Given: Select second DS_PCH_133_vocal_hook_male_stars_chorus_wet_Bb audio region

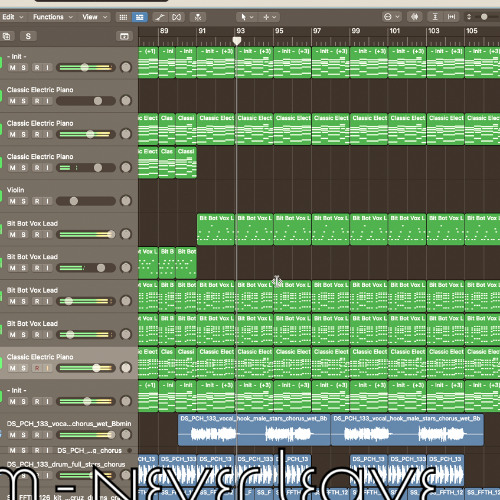Looking at the screenshot, I should pos(407,430).
